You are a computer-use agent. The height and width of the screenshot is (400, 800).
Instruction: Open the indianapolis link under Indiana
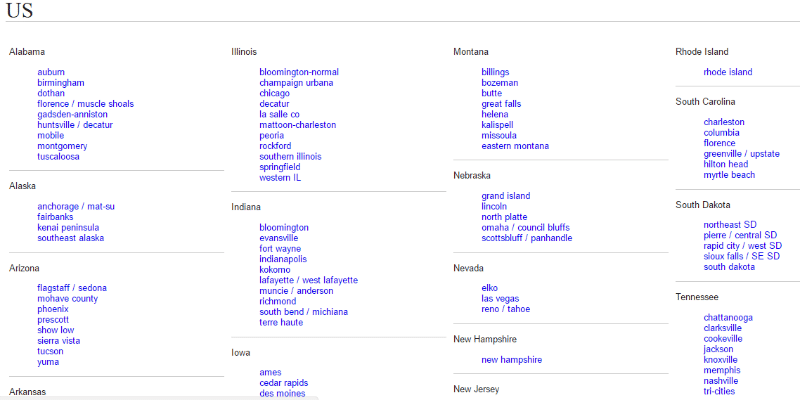(283, 259)
